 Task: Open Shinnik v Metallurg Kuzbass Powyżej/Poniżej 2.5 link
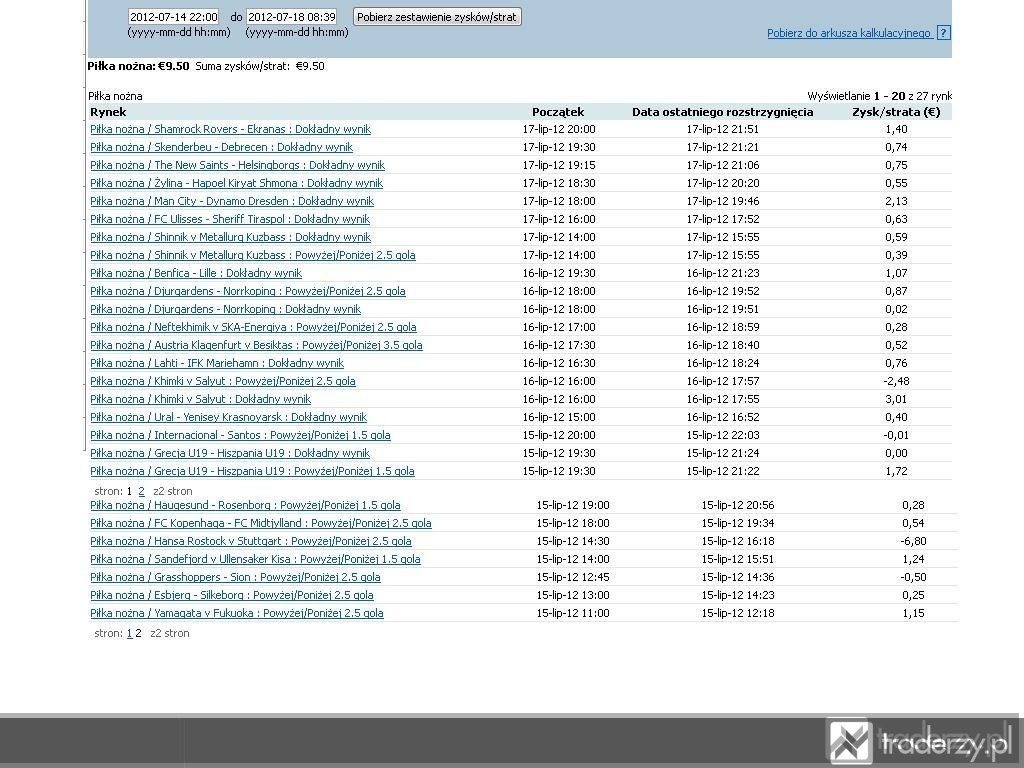253,255
